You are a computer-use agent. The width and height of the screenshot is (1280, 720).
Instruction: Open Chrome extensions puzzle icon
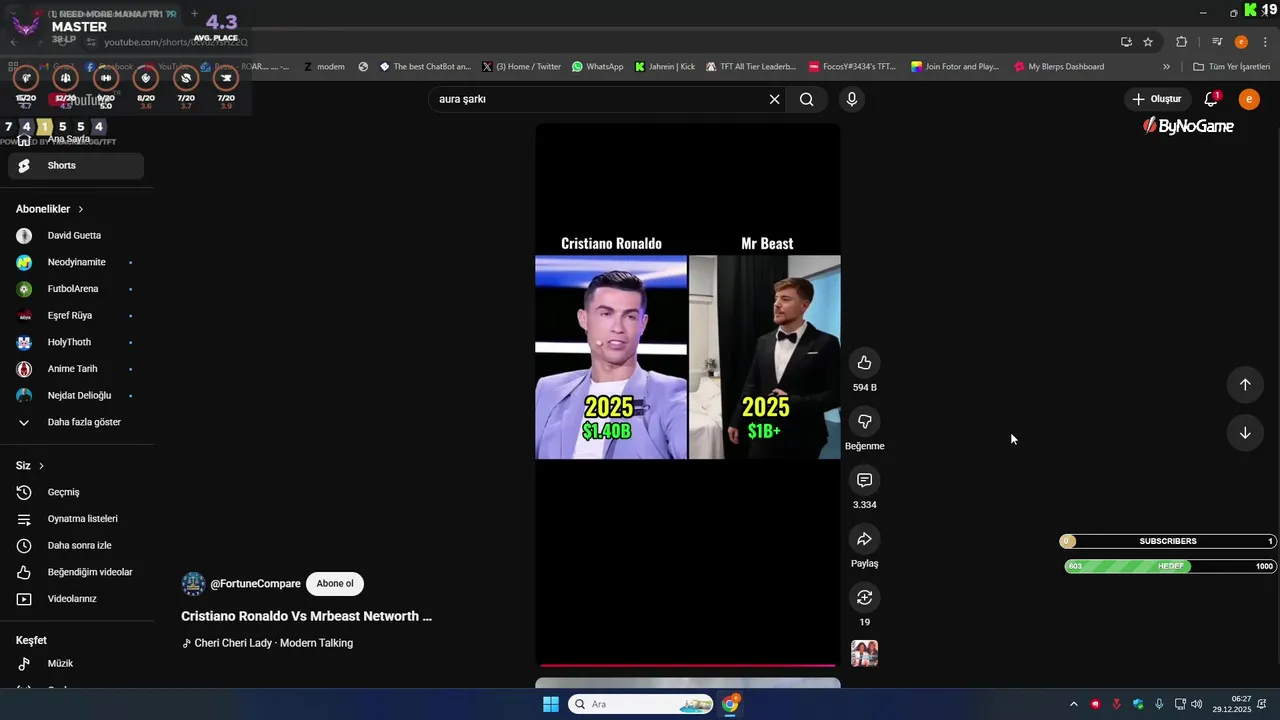tap(1181, 42)
